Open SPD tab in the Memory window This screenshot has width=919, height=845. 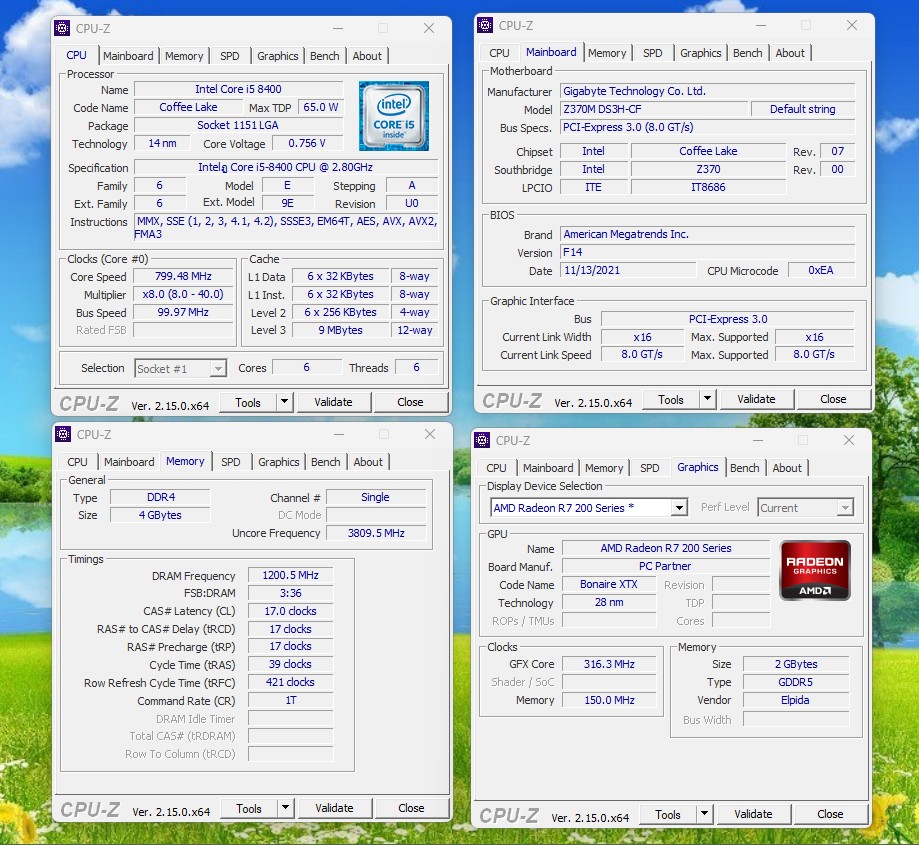(x=230, y=462)
